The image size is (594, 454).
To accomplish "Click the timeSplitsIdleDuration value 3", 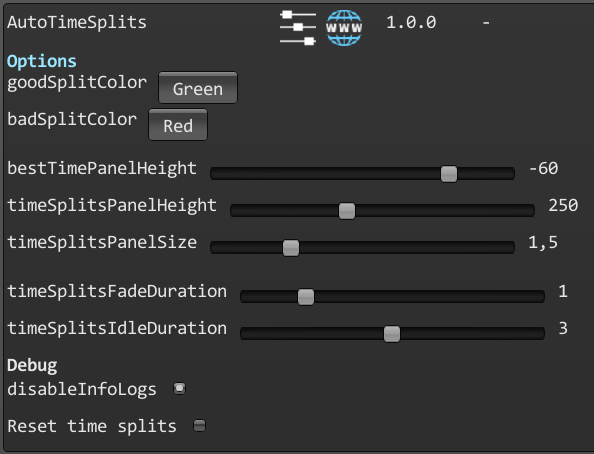I will pyautogui.click(x=563, y=328).
